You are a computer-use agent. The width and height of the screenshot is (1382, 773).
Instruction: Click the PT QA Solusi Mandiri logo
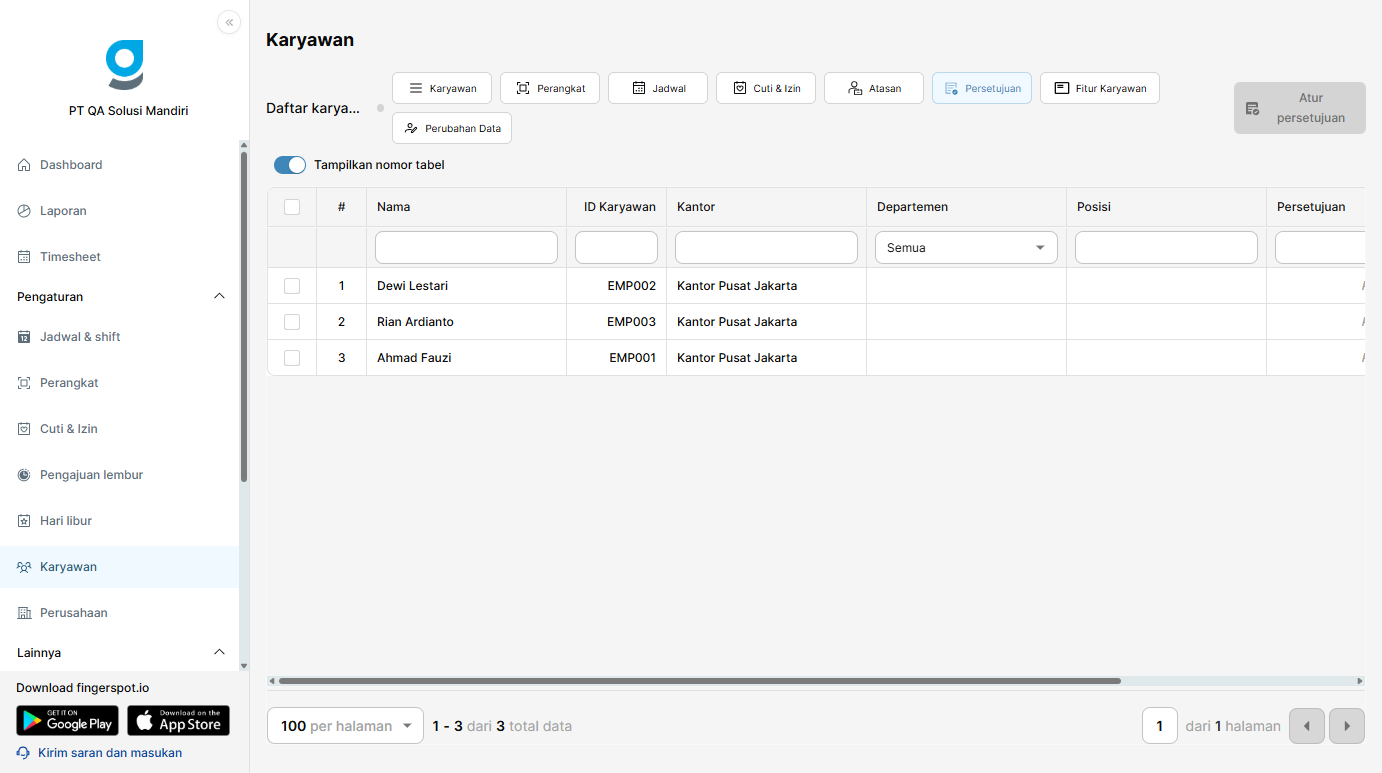point(125,65)
